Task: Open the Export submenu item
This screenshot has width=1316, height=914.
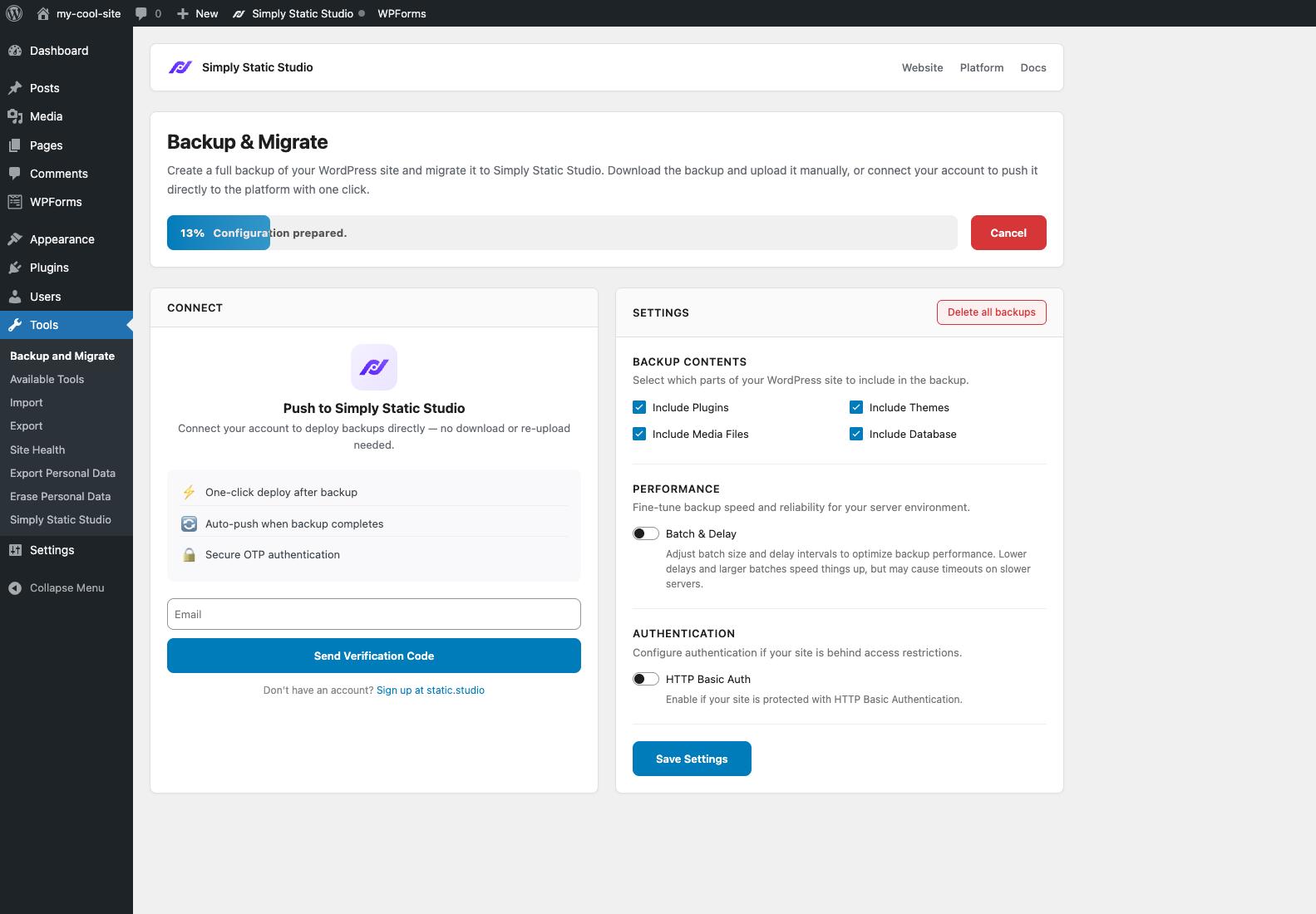Action: point(26,425)
